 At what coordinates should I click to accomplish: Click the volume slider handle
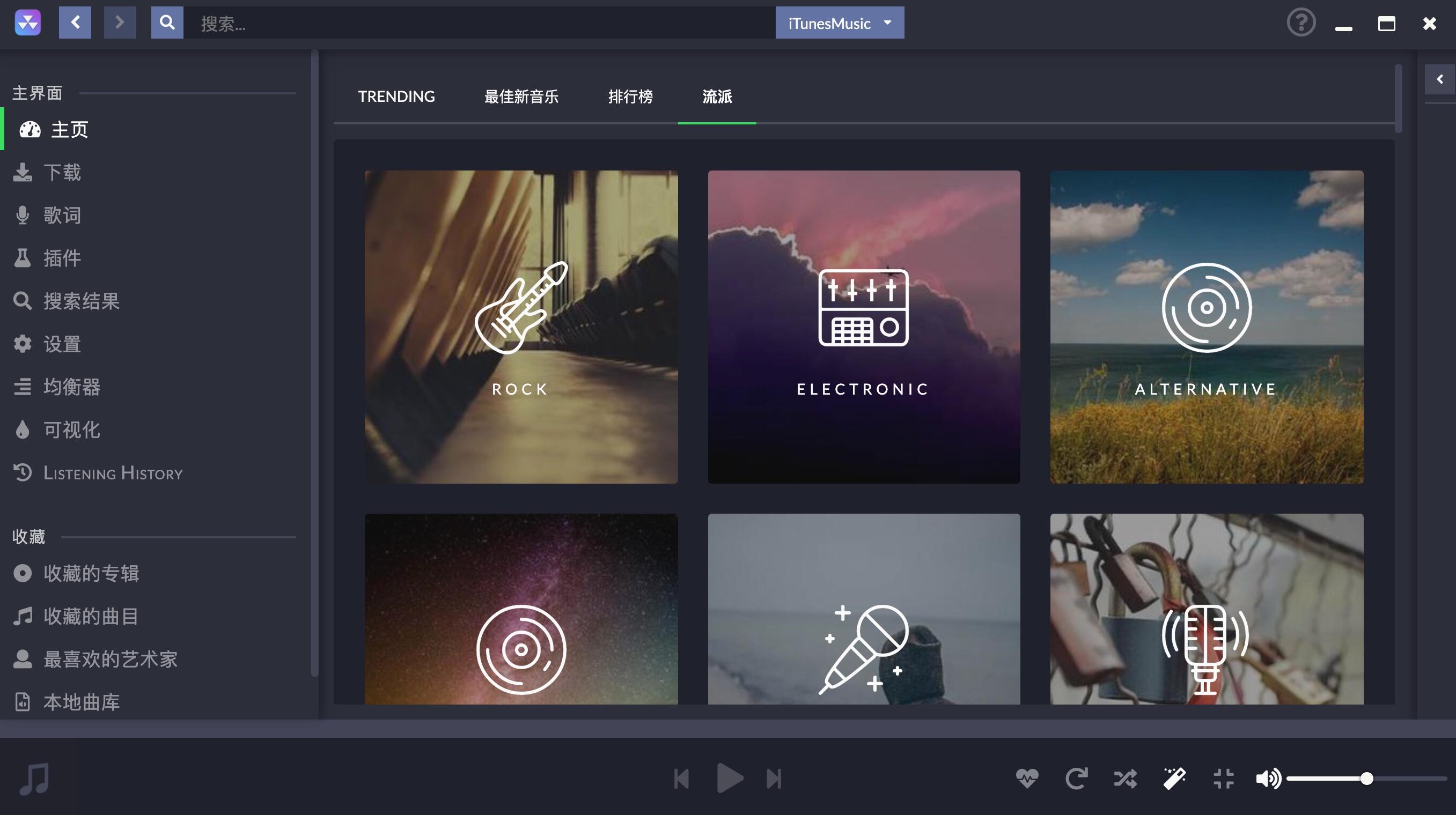[x=1366, y=779]
